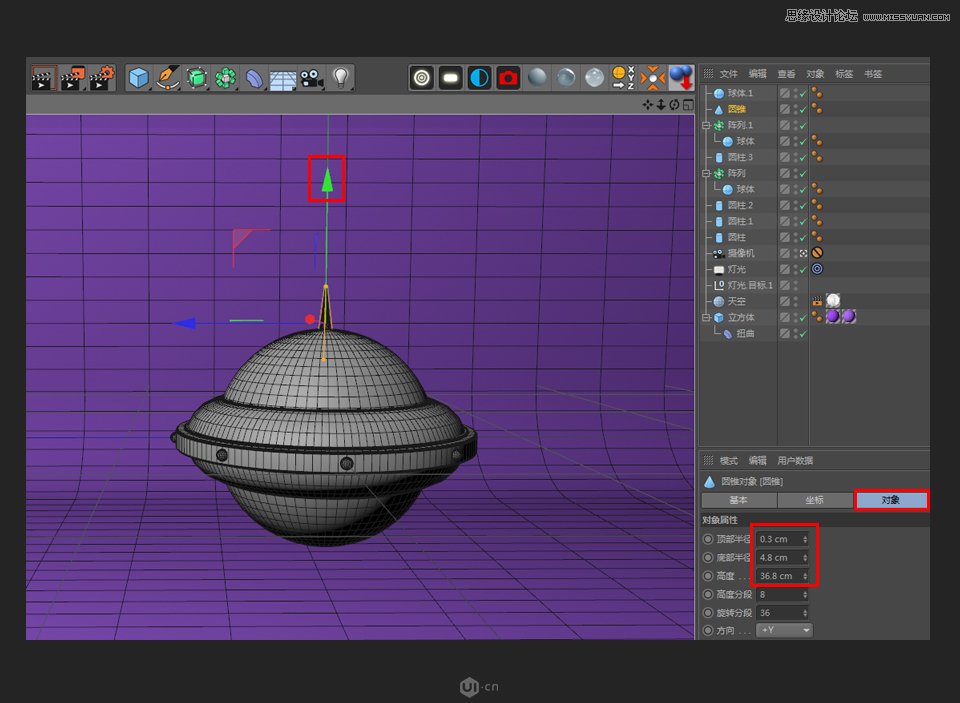
Task: Open the Edit Render Settings icon
Action: pyautogui.click(x=506, y=78)
